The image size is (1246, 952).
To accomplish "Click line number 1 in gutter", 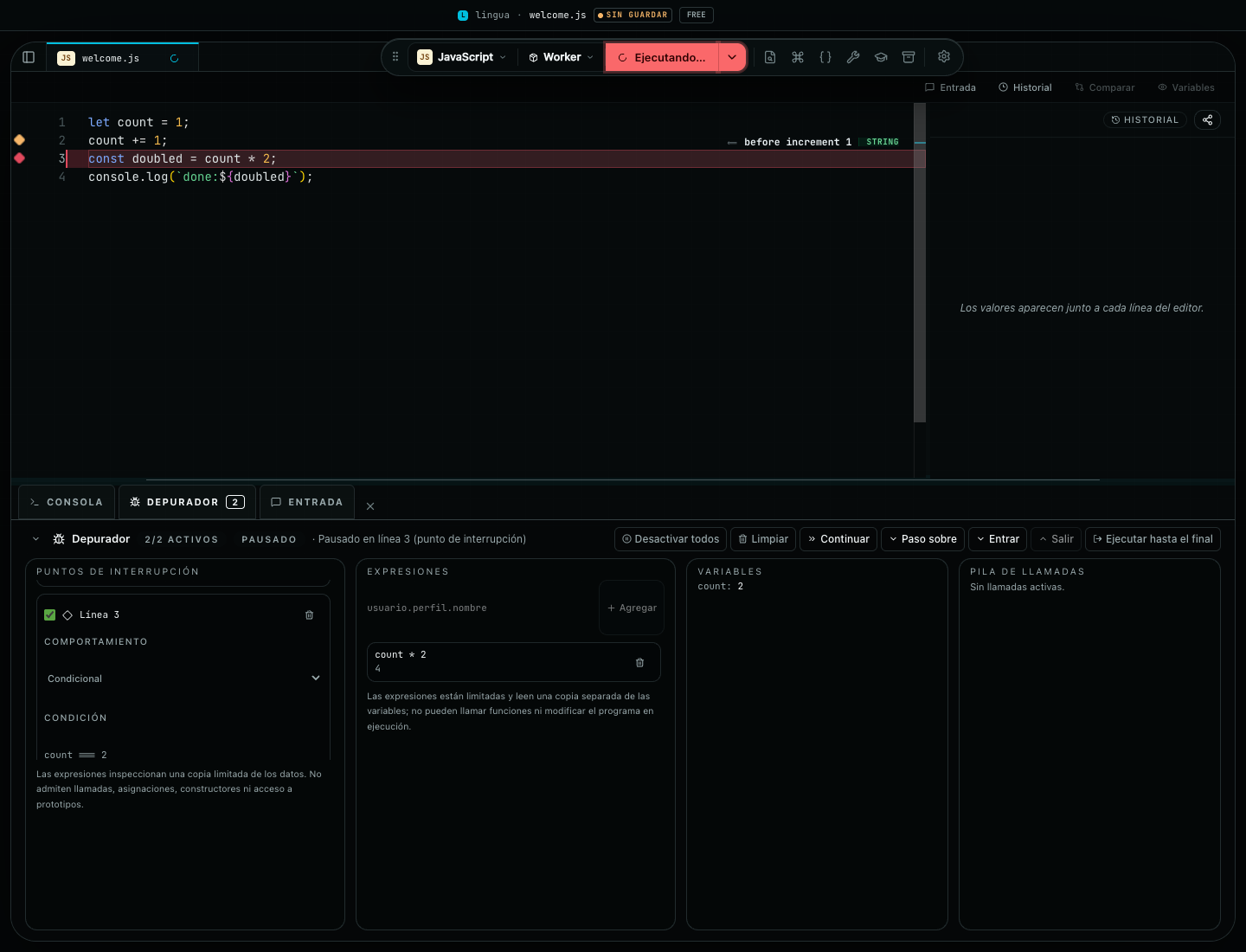I will tap(62, 122).
